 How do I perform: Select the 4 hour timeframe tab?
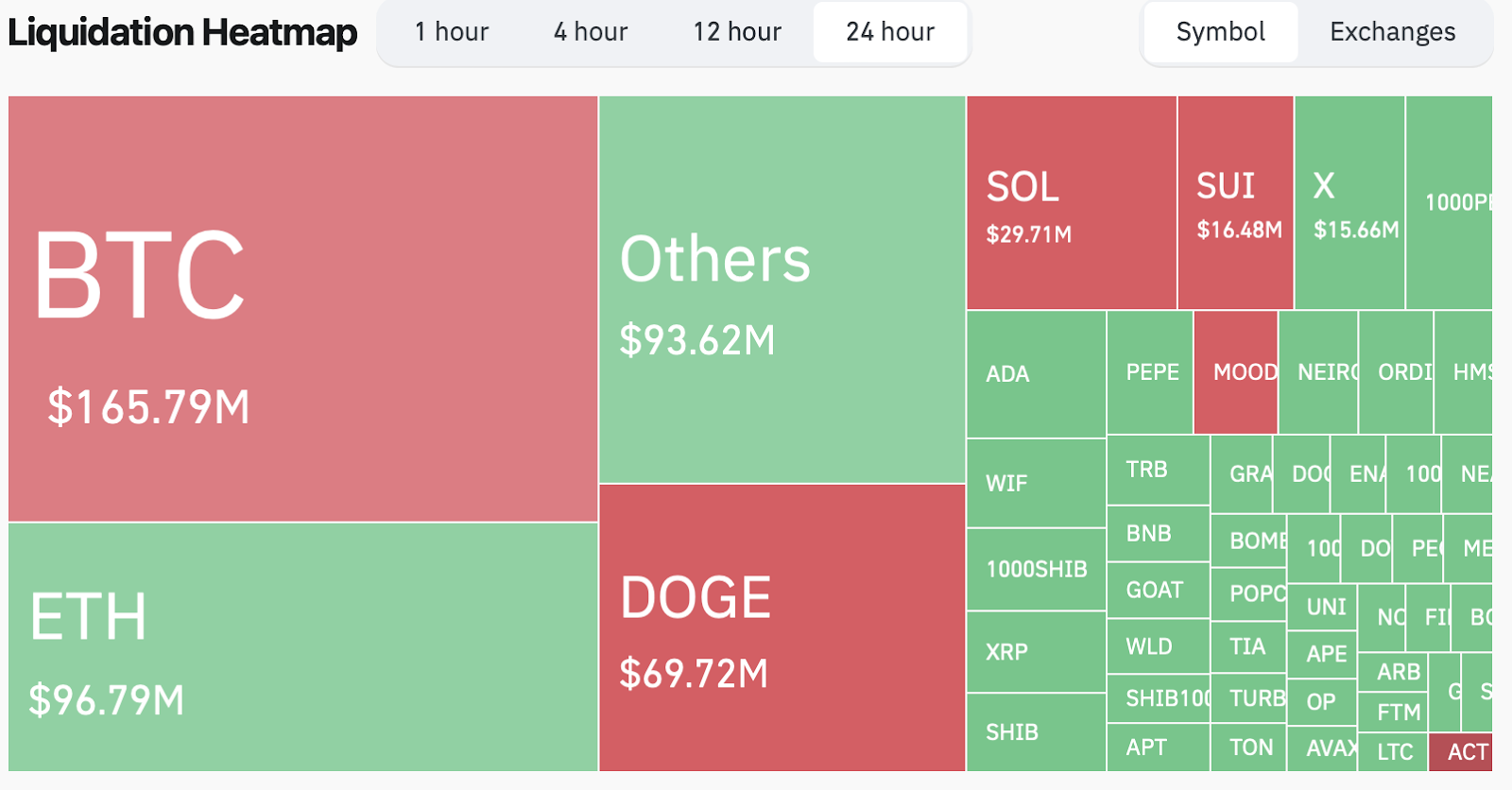[591, 32]
